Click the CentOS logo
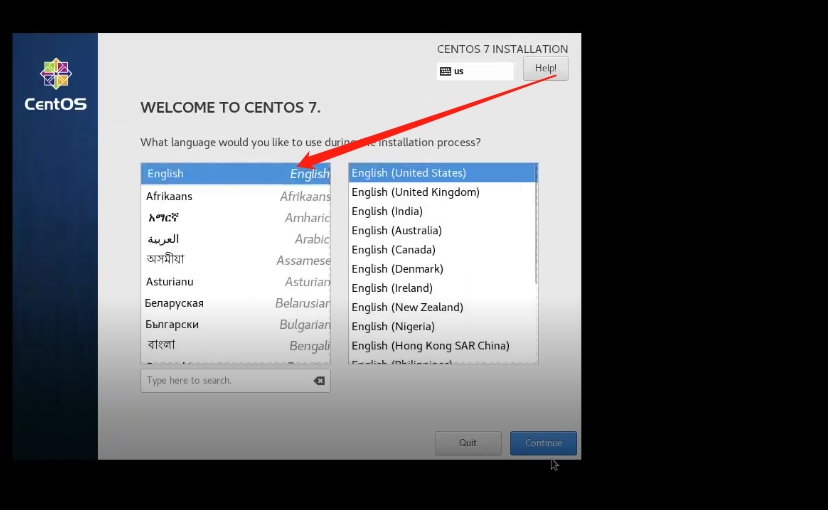This screenshot has width=828, height=510. [55, 84]
